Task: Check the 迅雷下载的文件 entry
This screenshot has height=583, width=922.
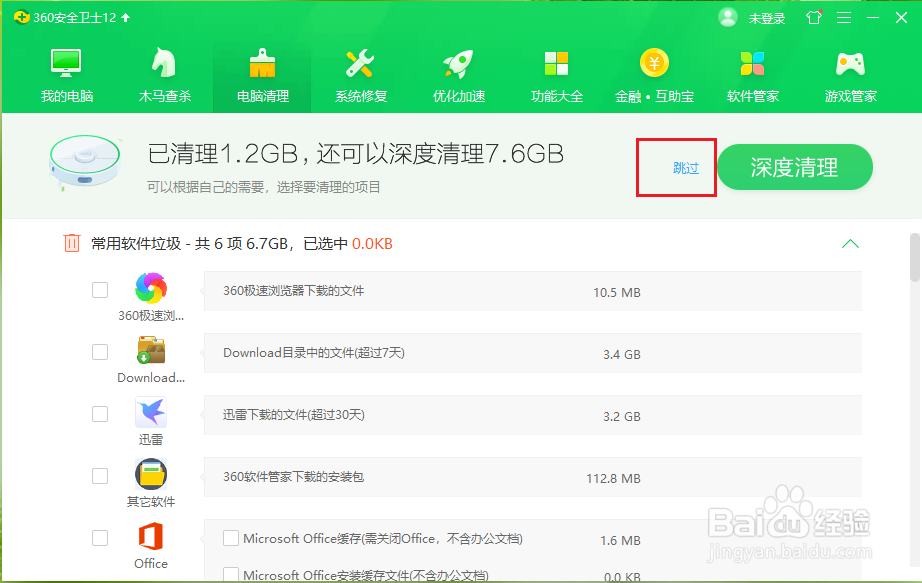Action: coord(100,413)
